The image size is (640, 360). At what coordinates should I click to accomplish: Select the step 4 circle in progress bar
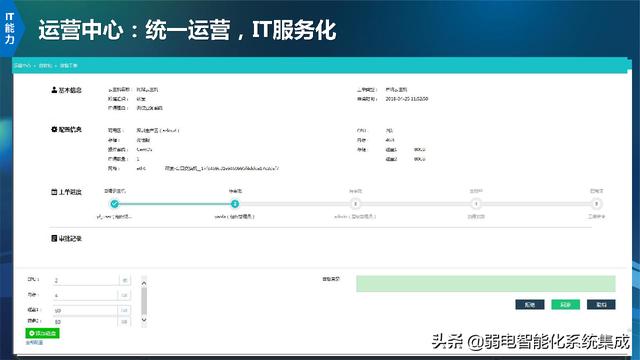click(x=476, y=204)
